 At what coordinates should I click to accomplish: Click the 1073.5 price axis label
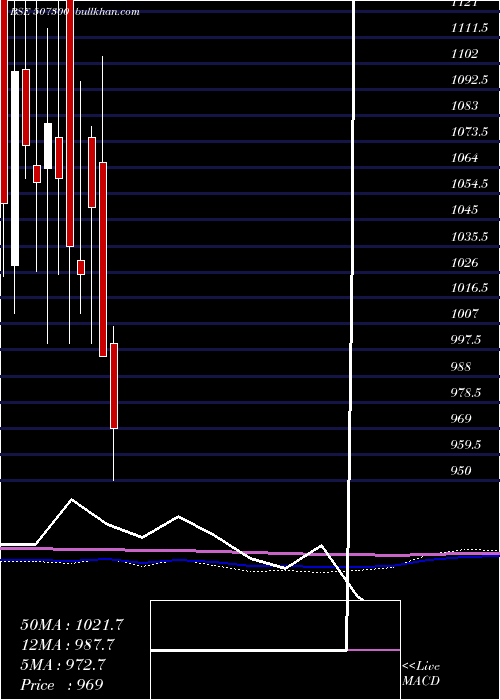click(469, 132)
